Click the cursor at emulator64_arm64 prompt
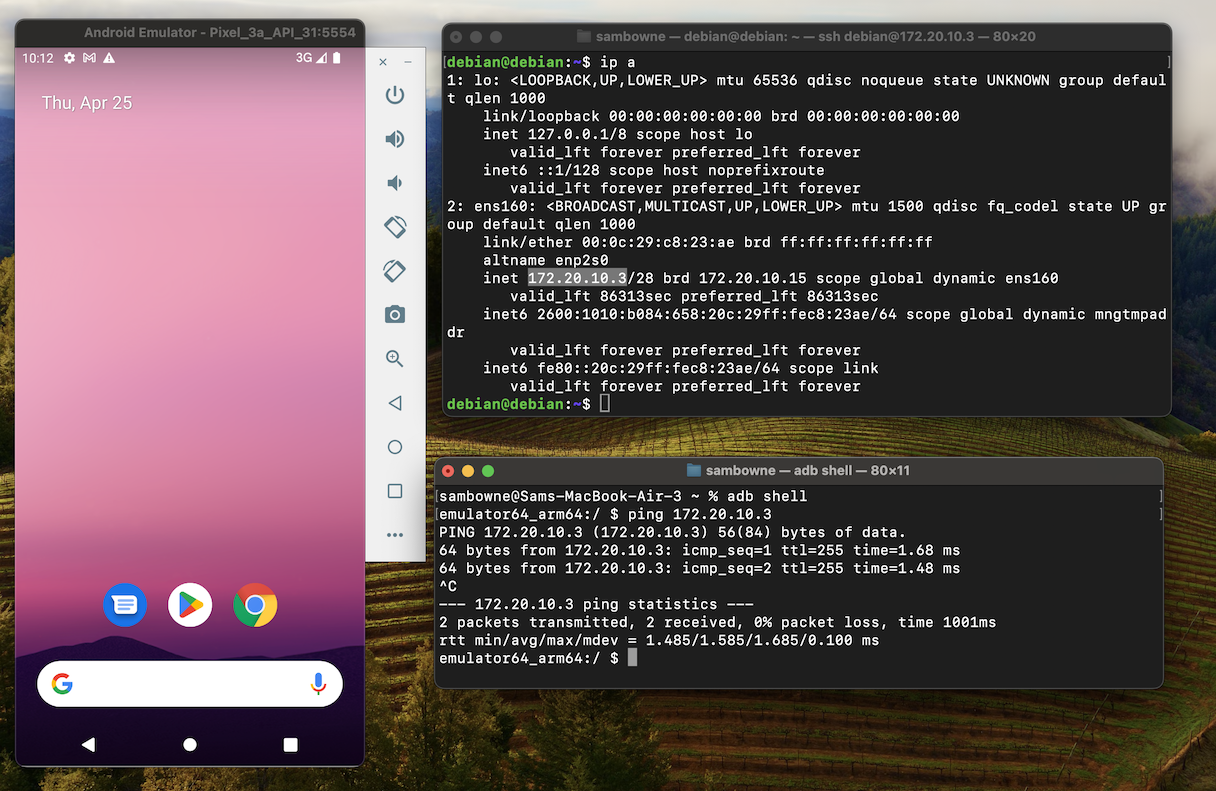The image size is (1216, 791). pyautogui.click(x=632, y=658)
